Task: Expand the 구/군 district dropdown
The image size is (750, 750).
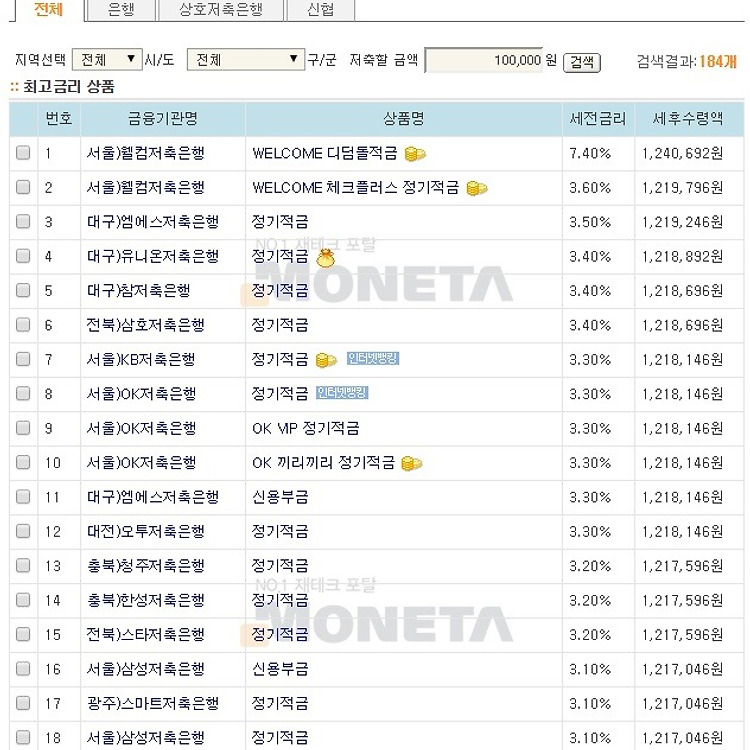Action: click(x=246, y=60)
